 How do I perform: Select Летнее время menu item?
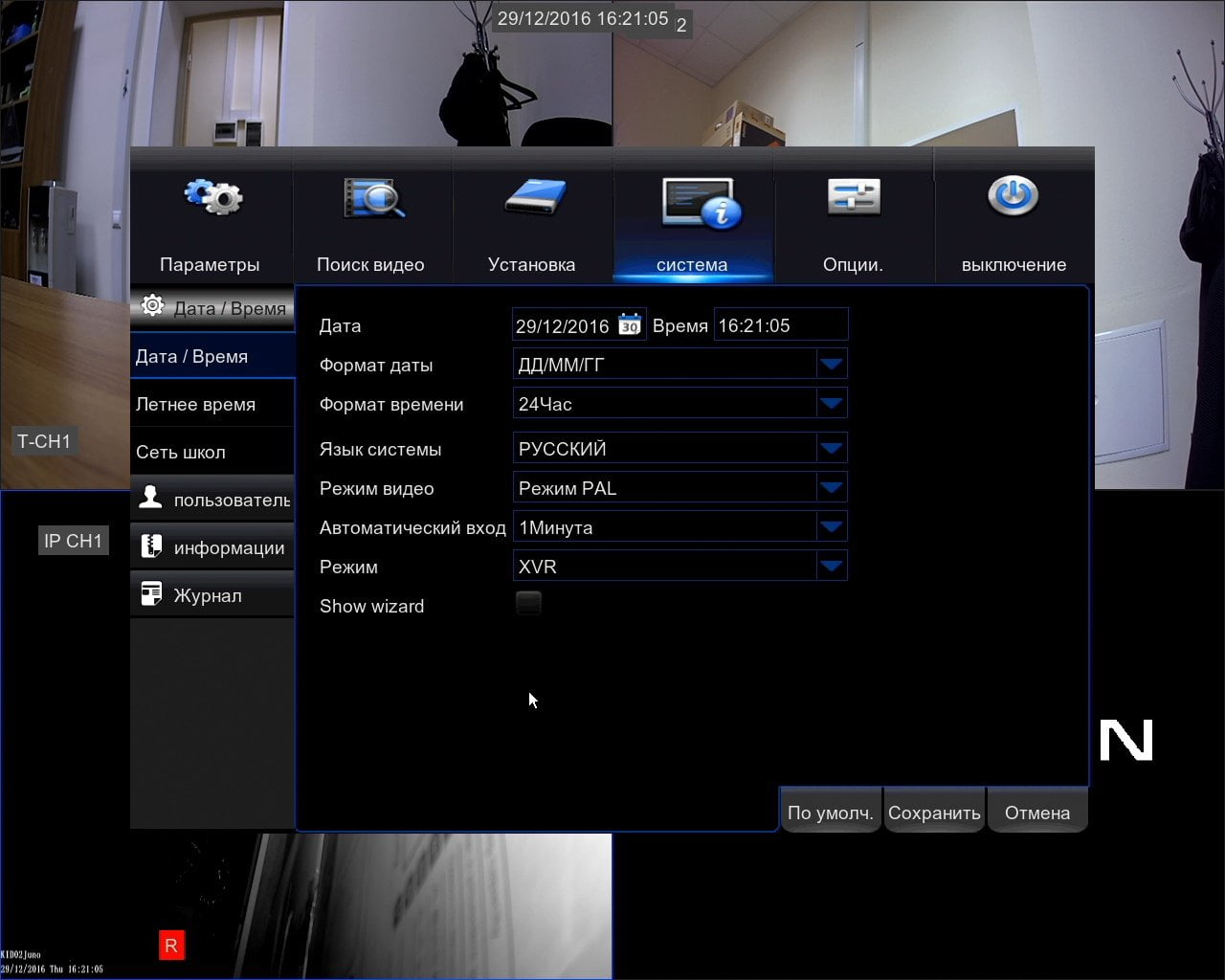(x=212, y=404)
